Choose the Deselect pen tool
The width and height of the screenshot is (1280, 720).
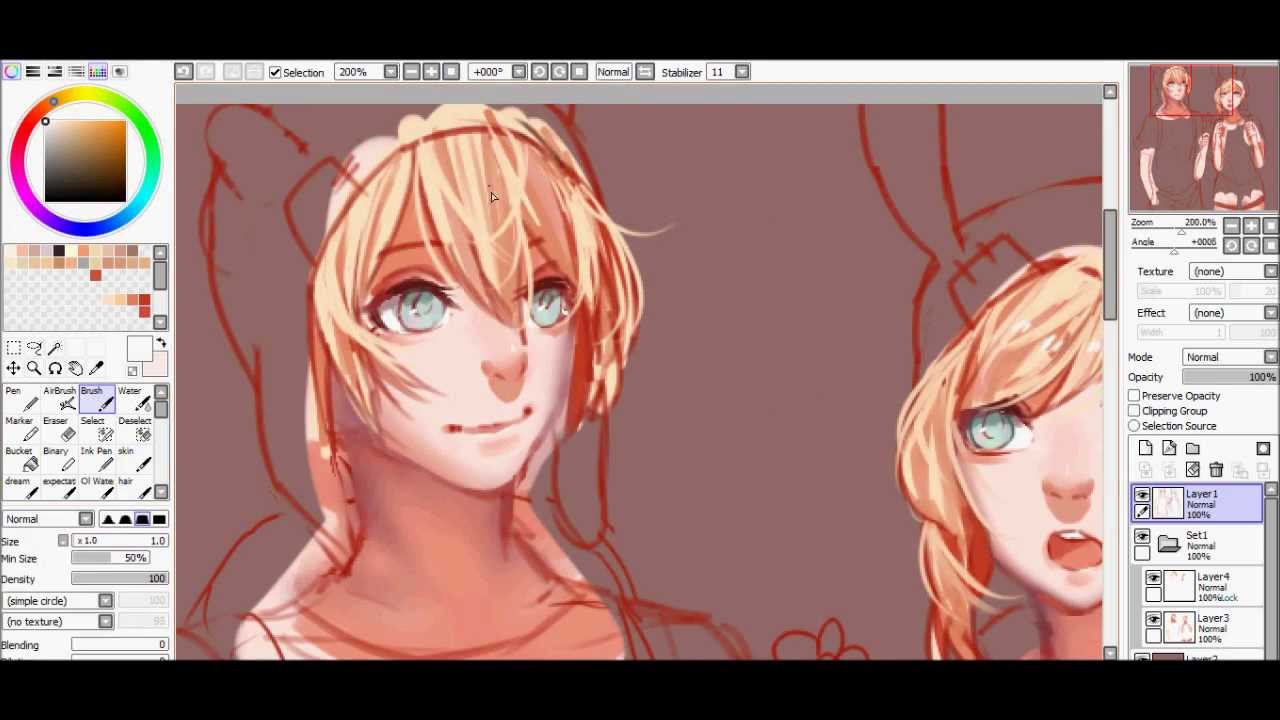134,430
